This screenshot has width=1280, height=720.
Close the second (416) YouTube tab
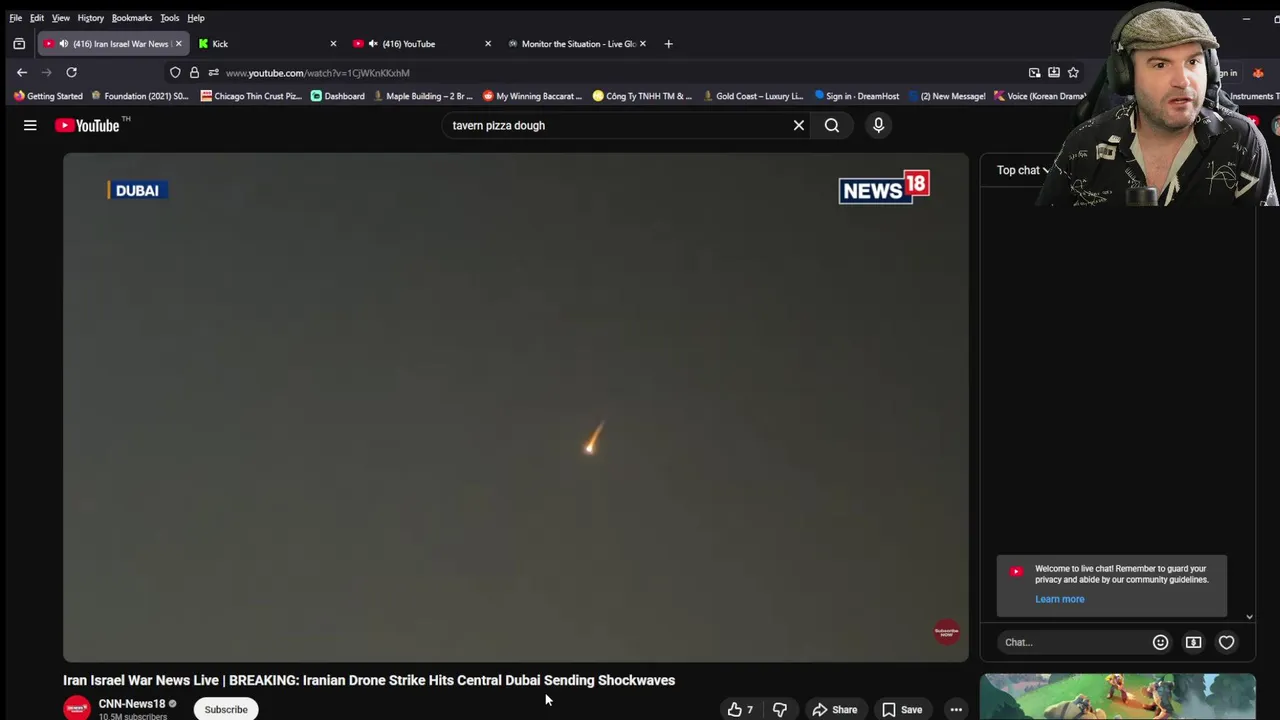[x=488, y=44]
